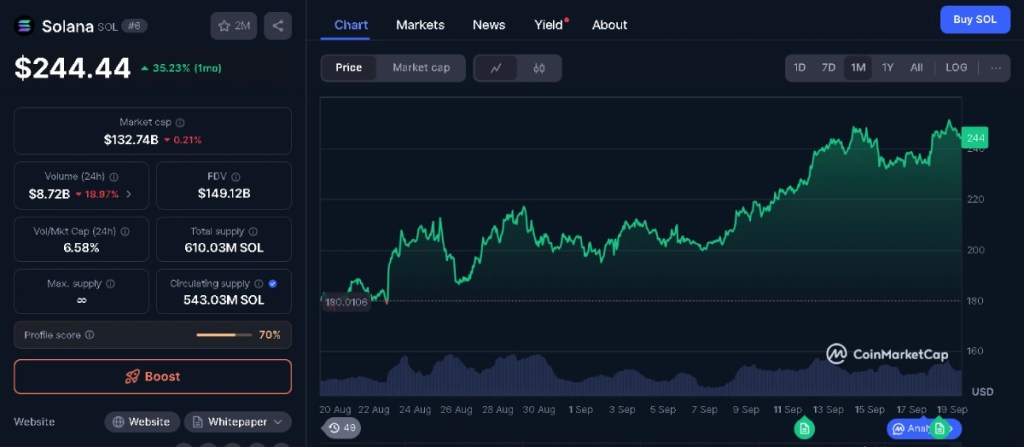Screen dimensions: 1024x447
Task: Click the share icon next to Solana
Action: tap(278, 26)
